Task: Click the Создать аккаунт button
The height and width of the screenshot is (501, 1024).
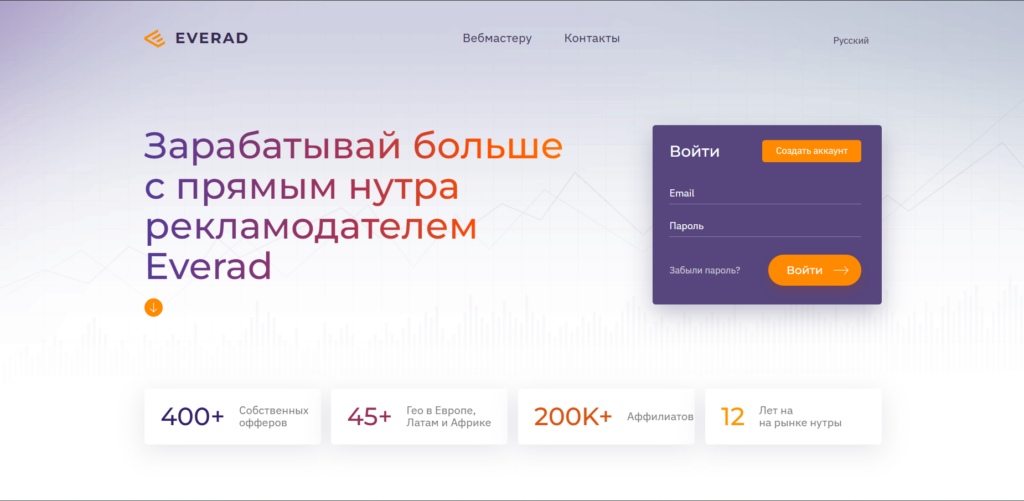Action: (811, 151)
